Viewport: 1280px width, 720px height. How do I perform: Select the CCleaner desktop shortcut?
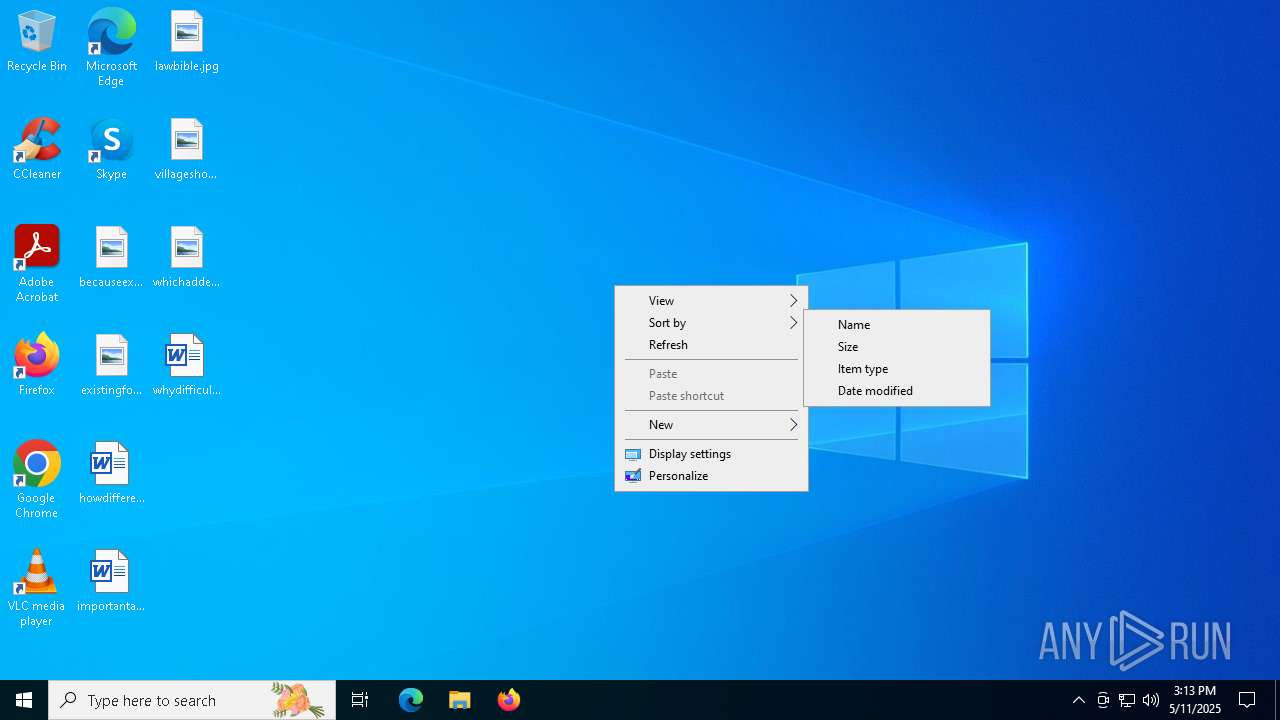[x=37, y=150]
